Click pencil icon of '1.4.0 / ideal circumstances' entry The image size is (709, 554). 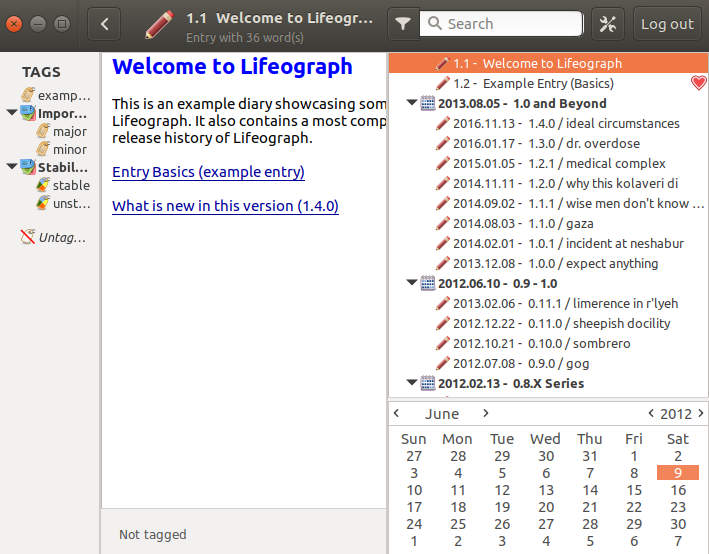pos(443,123)
